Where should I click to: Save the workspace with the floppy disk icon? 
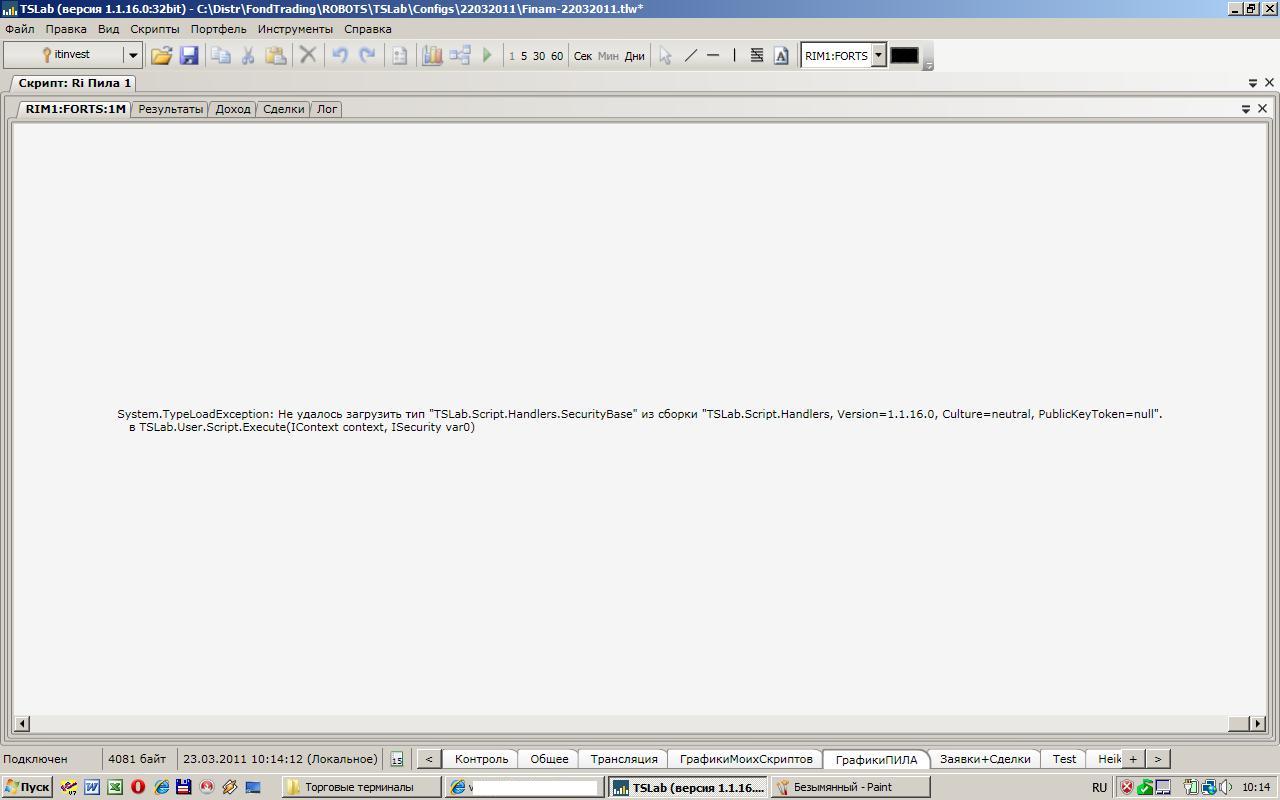click(188, 56)
